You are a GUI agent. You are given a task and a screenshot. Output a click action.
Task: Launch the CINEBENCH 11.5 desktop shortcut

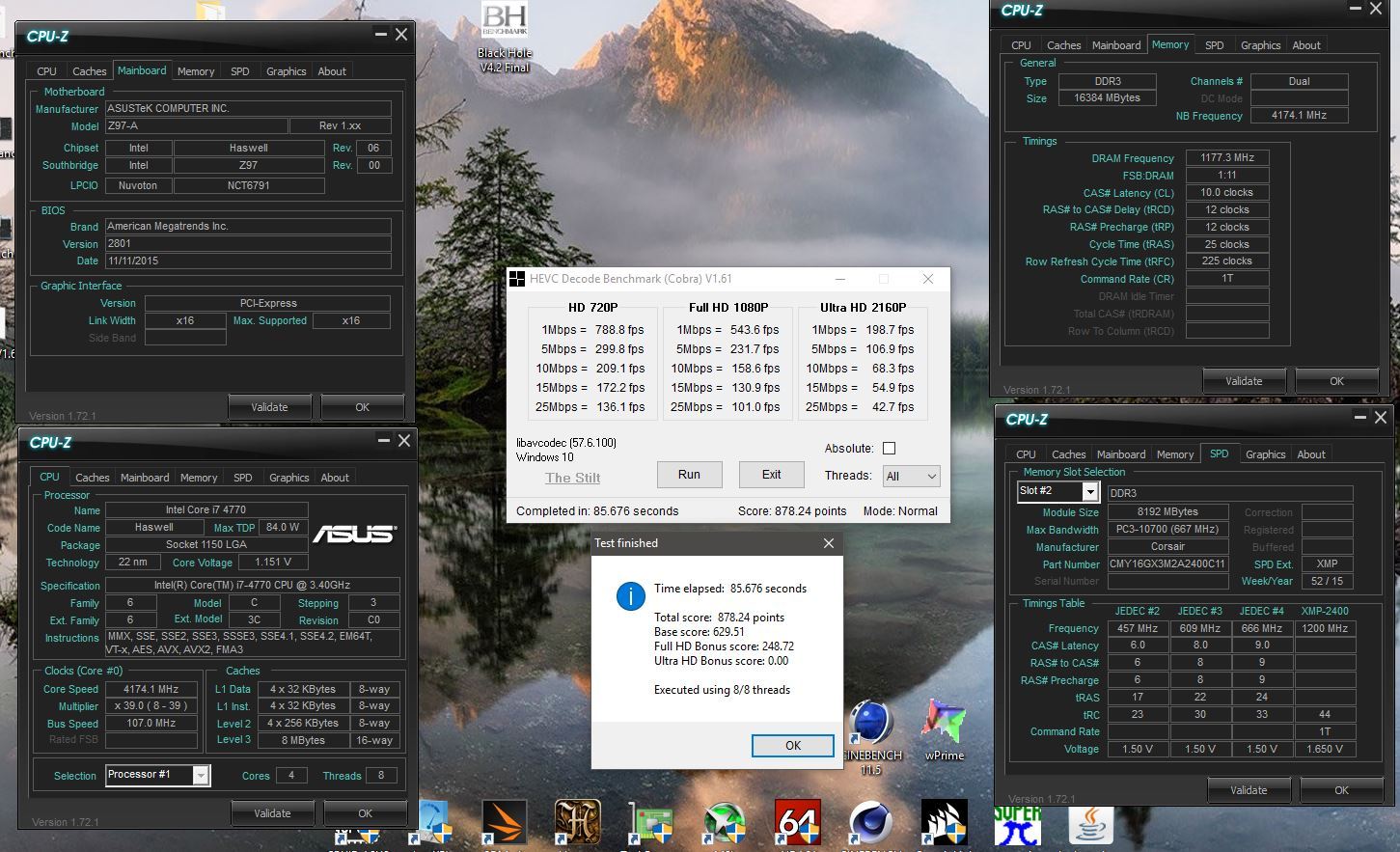871,735
